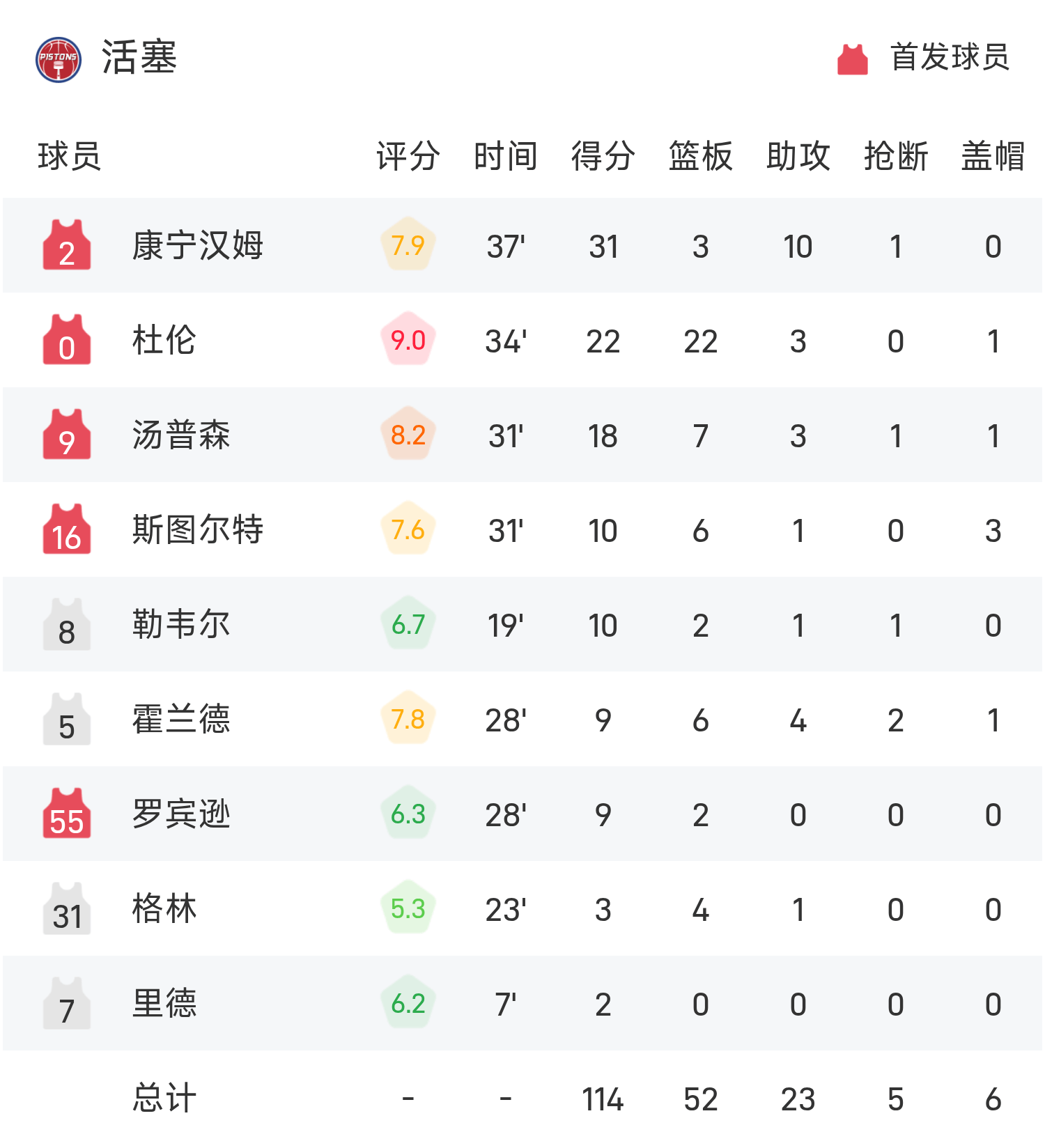Select the 霍兰德 player row name
This screenshot has width=1045, height=1148.
coord(181,720)
